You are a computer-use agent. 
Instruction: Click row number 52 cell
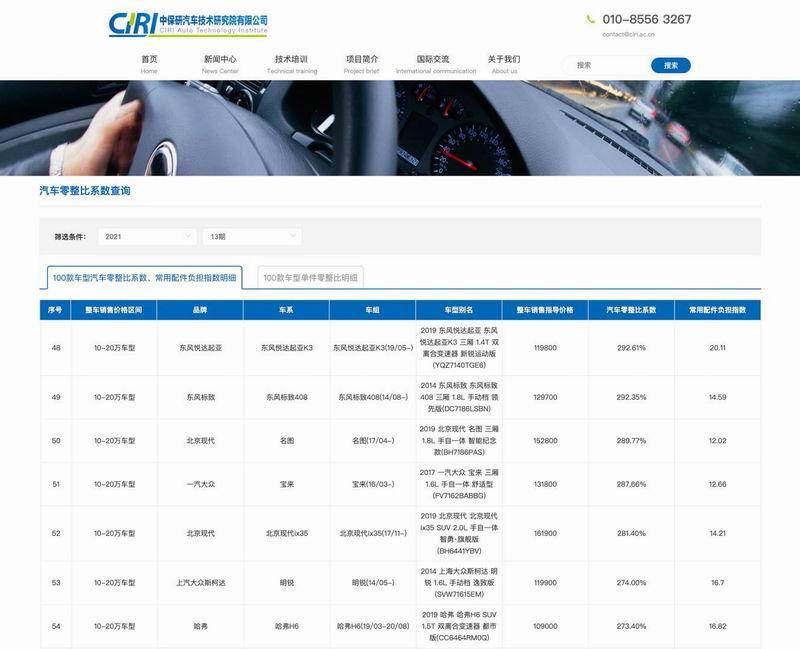56,533
